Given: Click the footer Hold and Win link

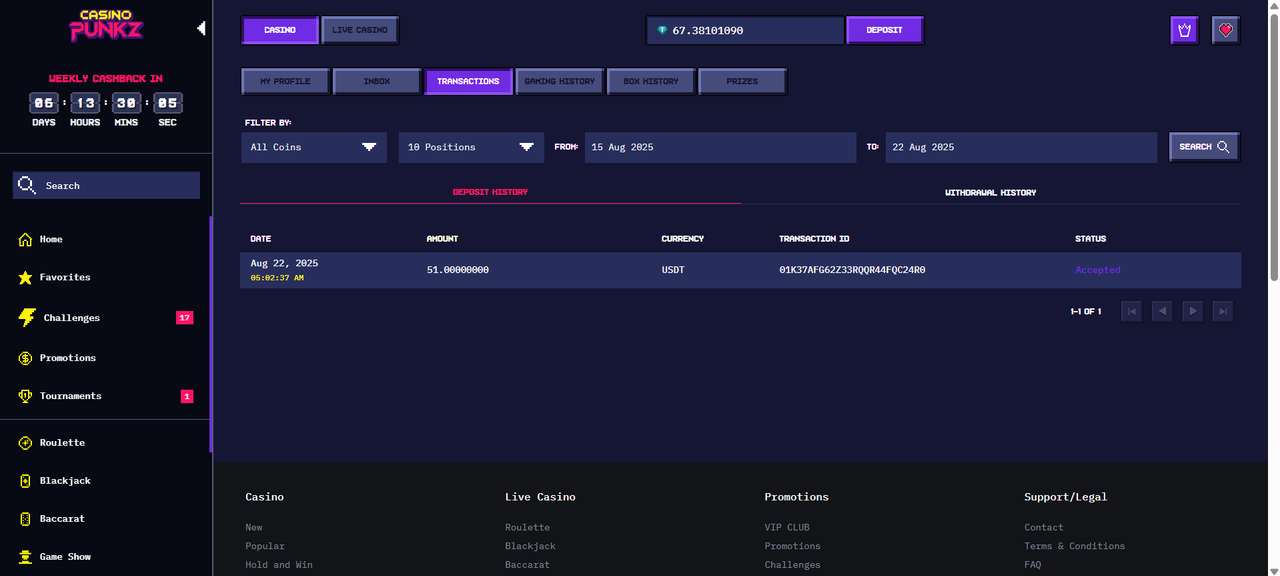Looking at the screenshot, I should pos(279,565).
